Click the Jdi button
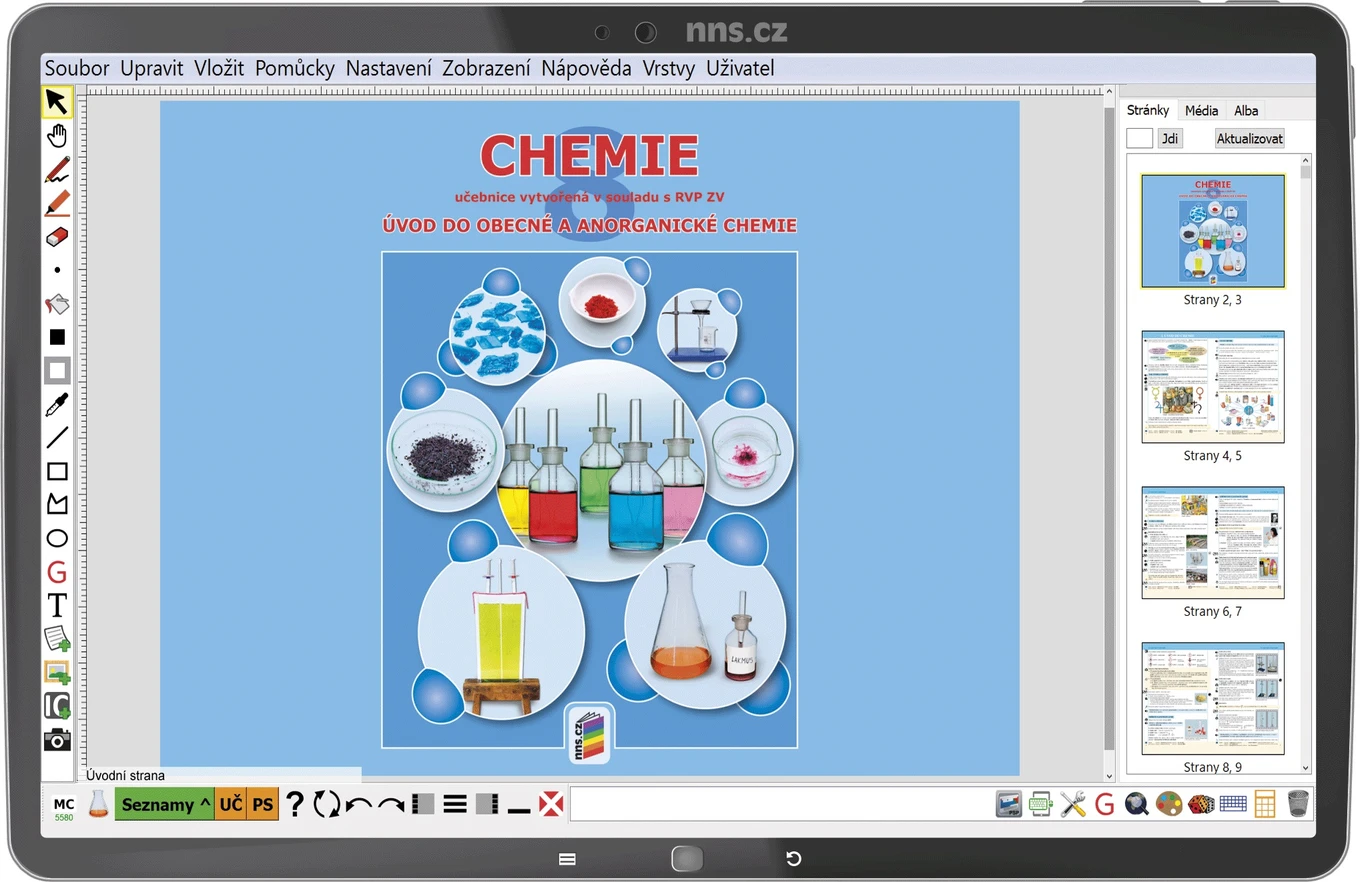Screen dimensions: 1360x882 [x=1170, y=139]
